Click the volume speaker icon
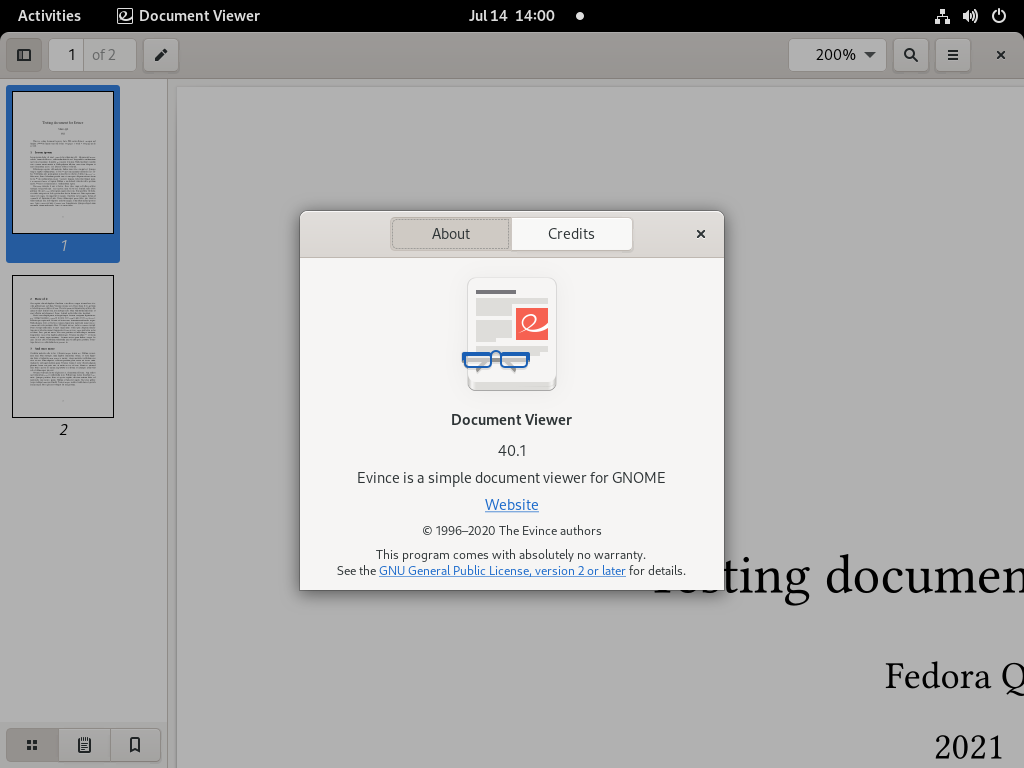Screen dimensions: 1024x768 click(x=970, y=16)
